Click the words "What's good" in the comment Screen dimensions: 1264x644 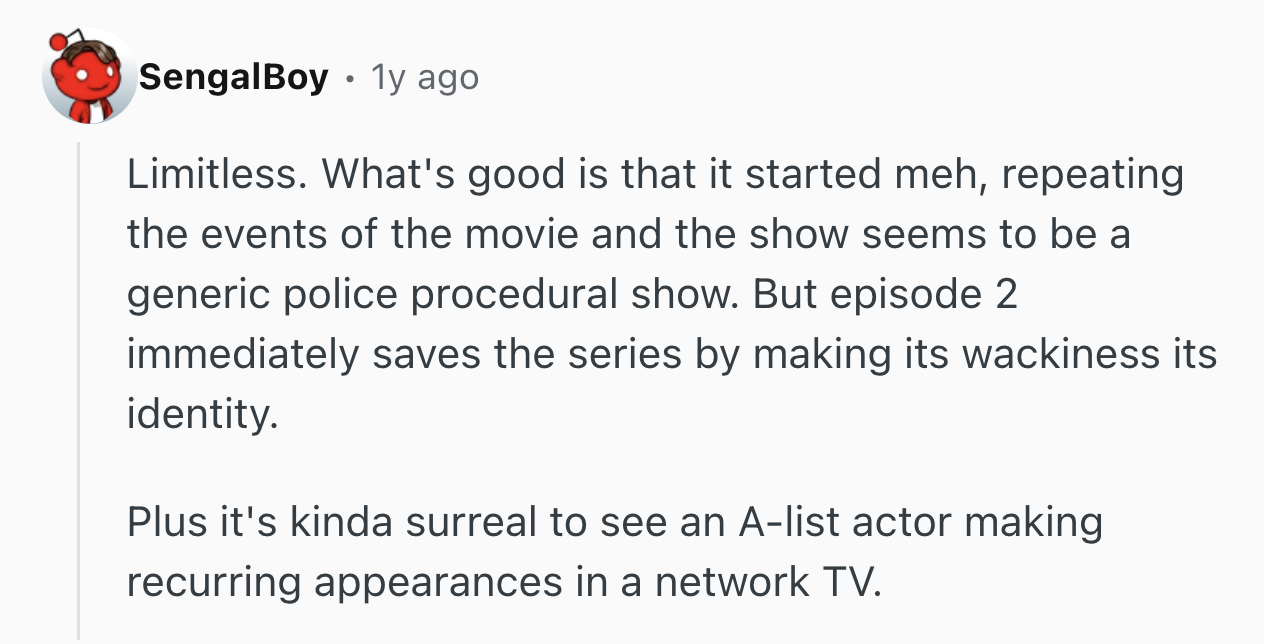point(429,175)
